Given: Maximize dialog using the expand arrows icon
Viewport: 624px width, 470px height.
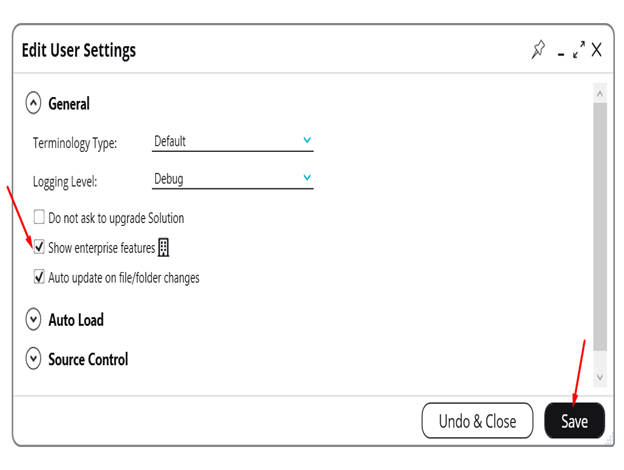Looking at the screenshot, I should tap(578, 50).
